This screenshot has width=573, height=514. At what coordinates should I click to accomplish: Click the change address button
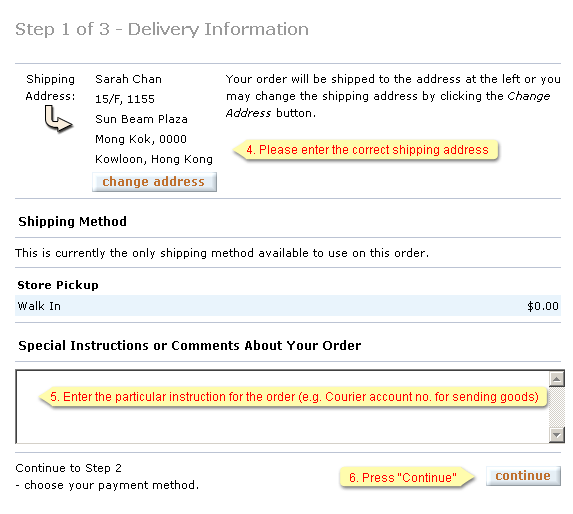(x=154, y=182)
